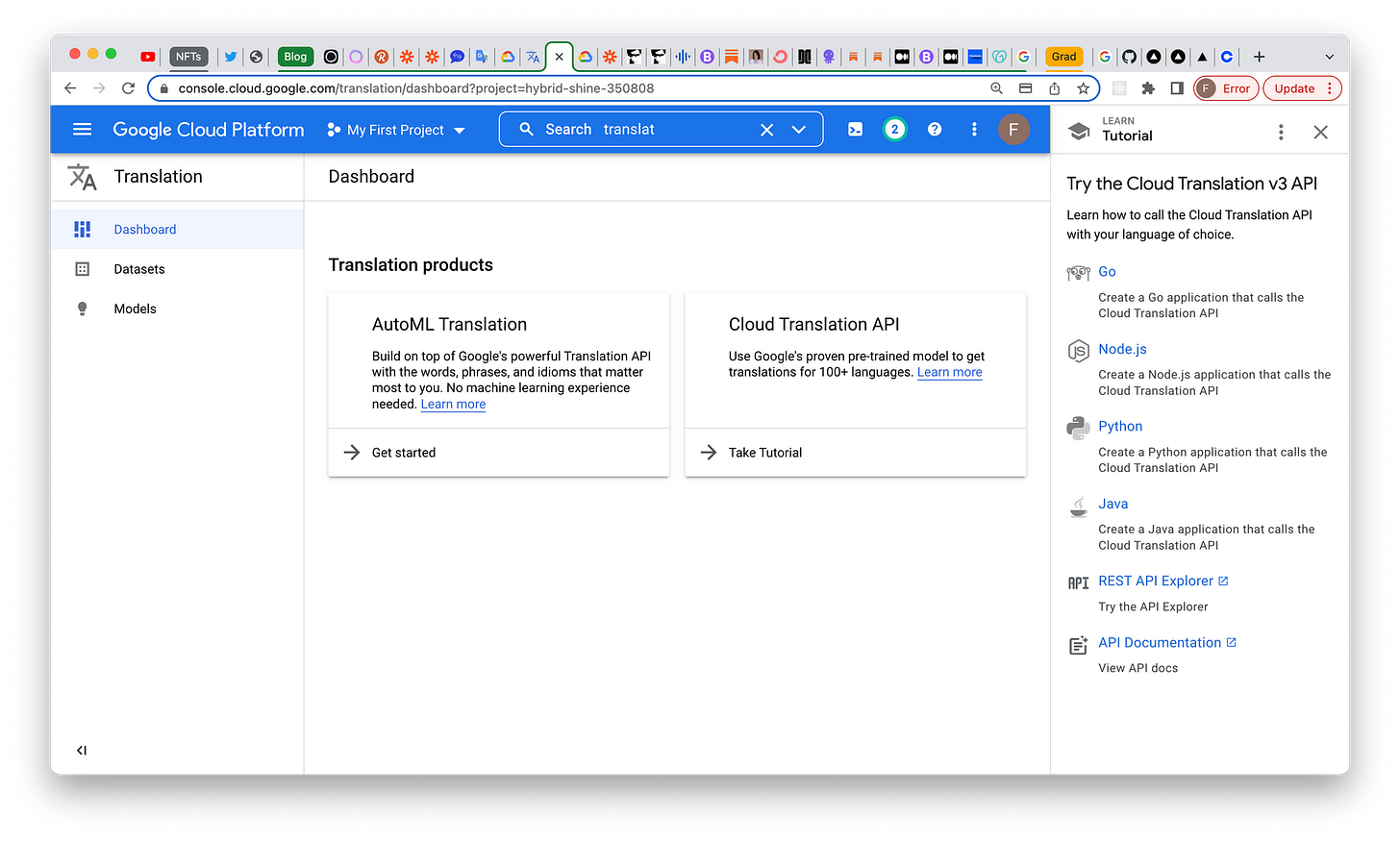
Task: Open Cloud Translation API Learn more link
Action: pos(950,373)
